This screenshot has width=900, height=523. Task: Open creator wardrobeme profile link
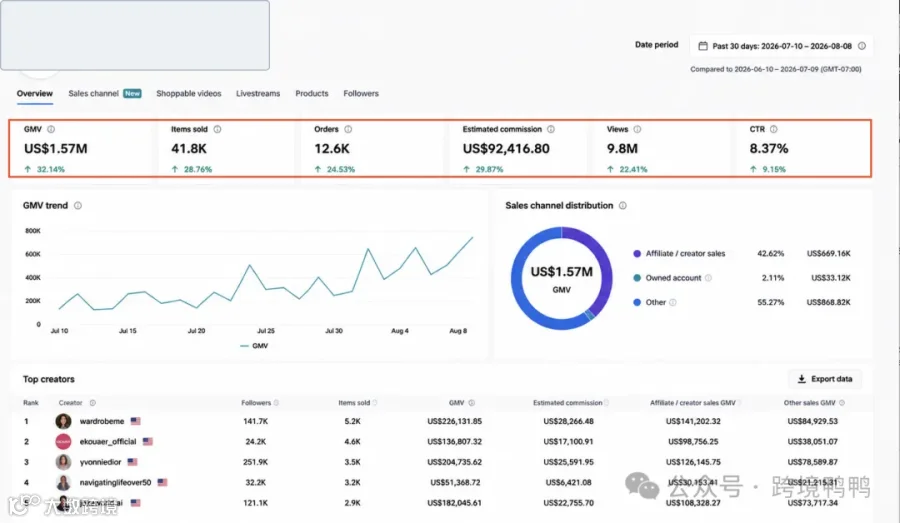pos(102,421)
